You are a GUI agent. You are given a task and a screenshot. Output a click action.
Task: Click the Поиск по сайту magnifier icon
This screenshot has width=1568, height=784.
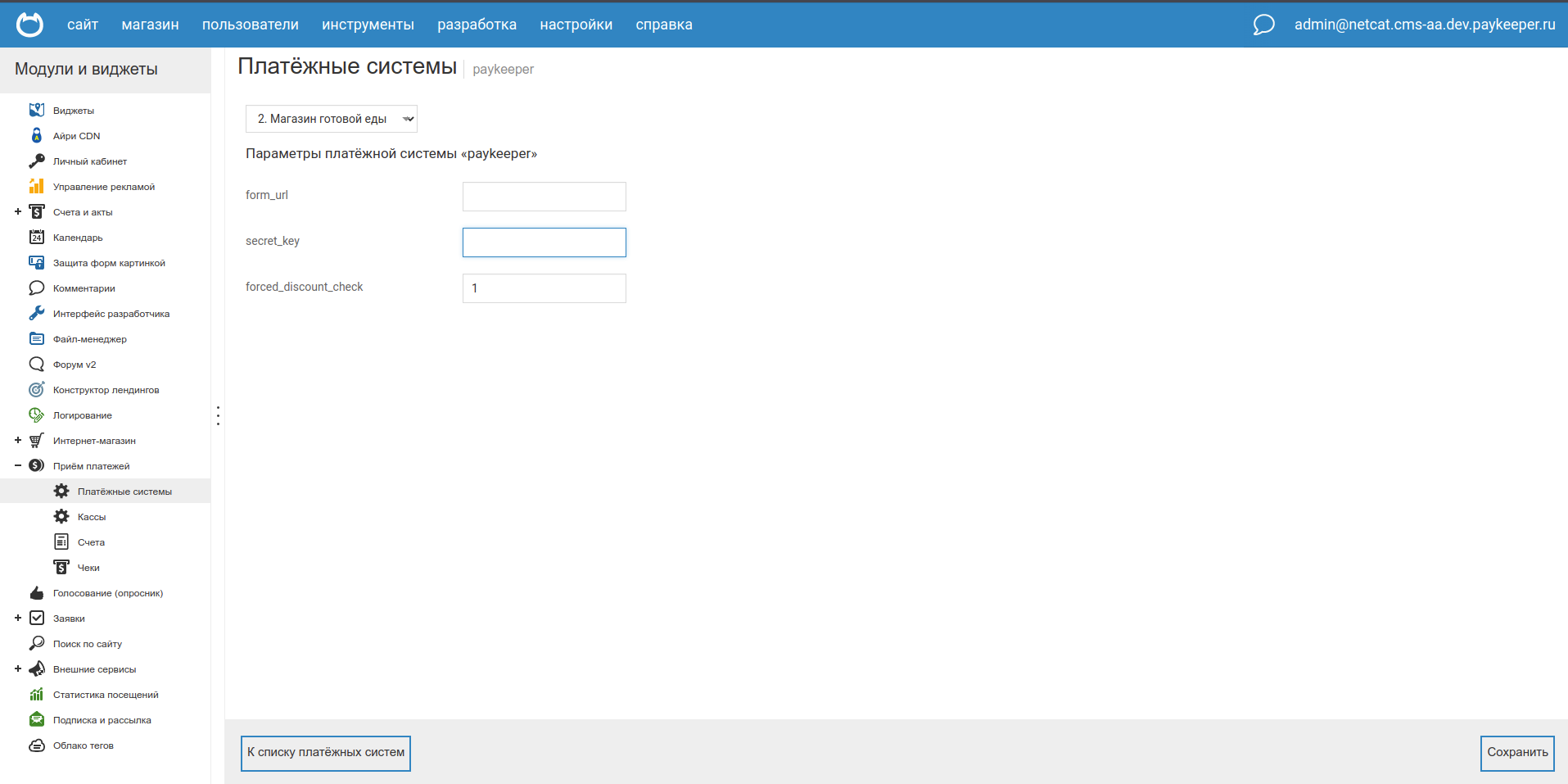[37, 643]
